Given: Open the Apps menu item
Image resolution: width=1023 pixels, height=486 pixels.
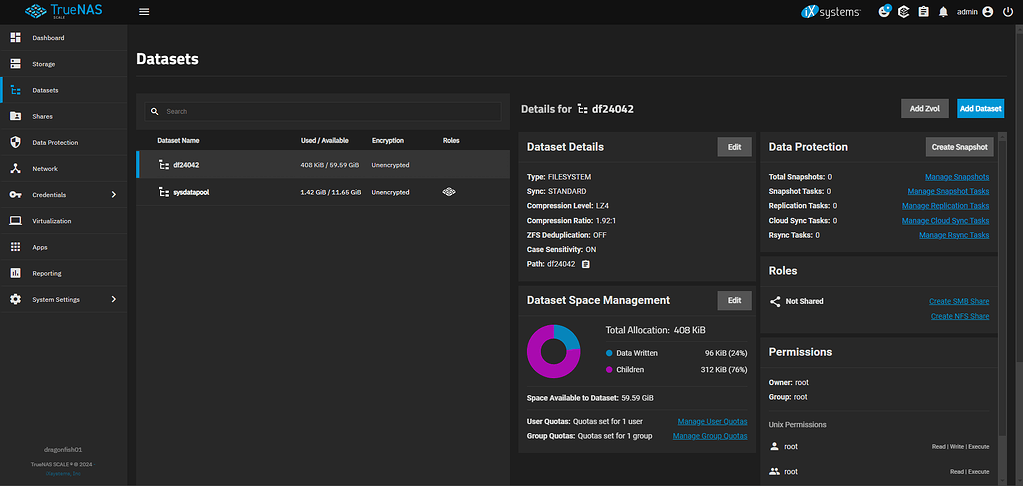Looking at the screenshot, I should 64,247.
